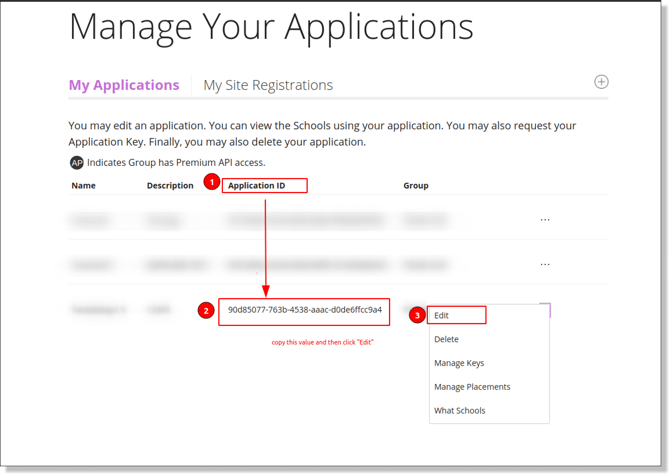670x475 pixels.
Task: Open the second row's three-dot menu
Action: [545, 264]
